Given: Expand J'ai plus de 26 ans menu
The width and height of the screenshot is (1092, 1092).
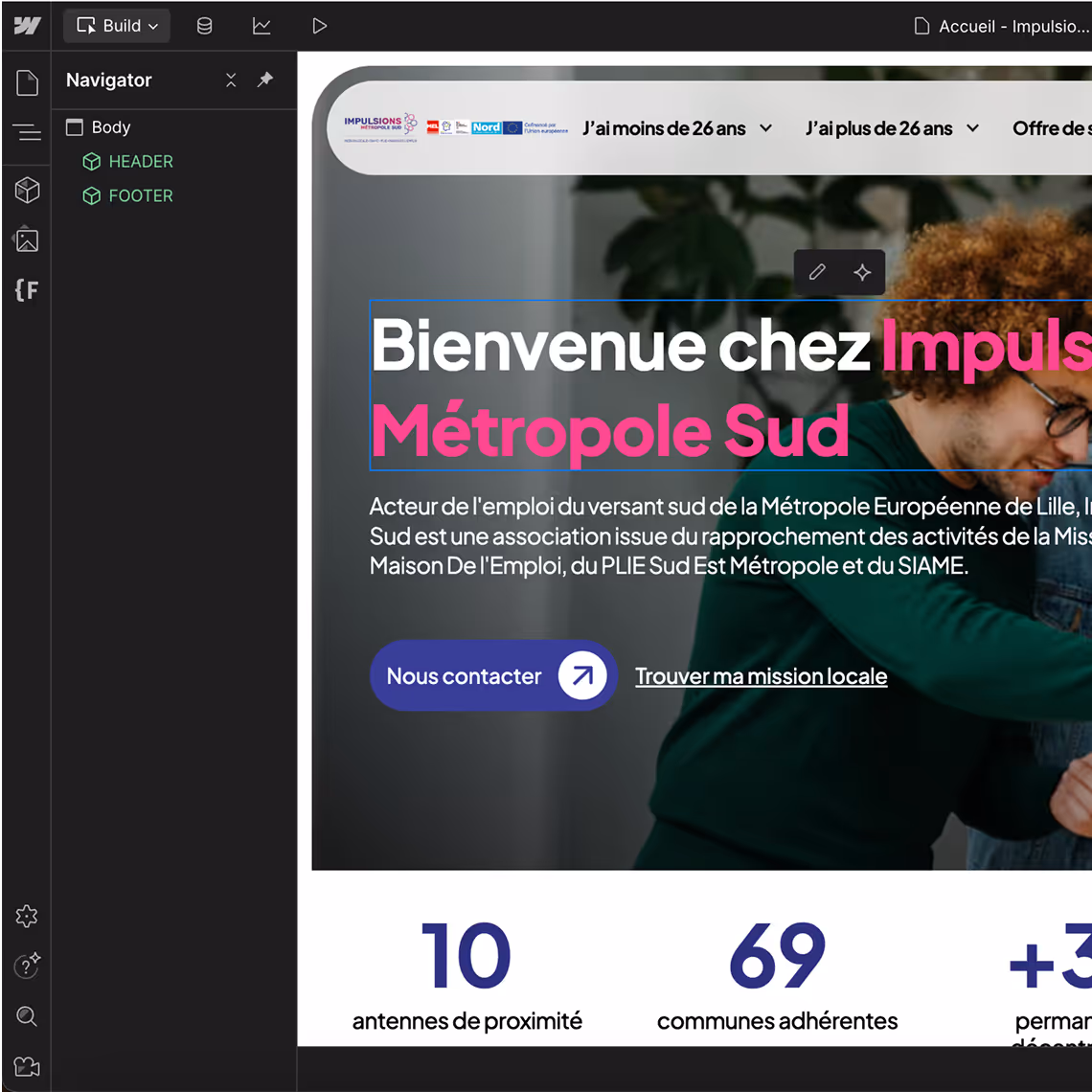Looking at the screenshot, I should pos(892,128).
